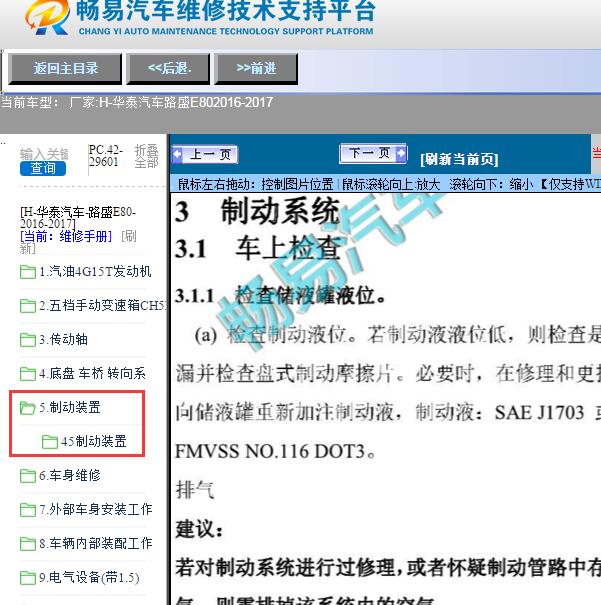Click the right arrow icon on 下一页
601x605 pixels.
401,154
